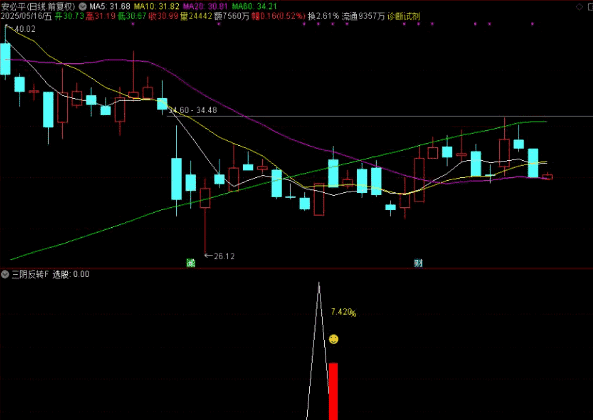This screenshot has height=420, width=593.
Task: Click the 34.60 - 34.48 gap level label
Action: point(193,110)
